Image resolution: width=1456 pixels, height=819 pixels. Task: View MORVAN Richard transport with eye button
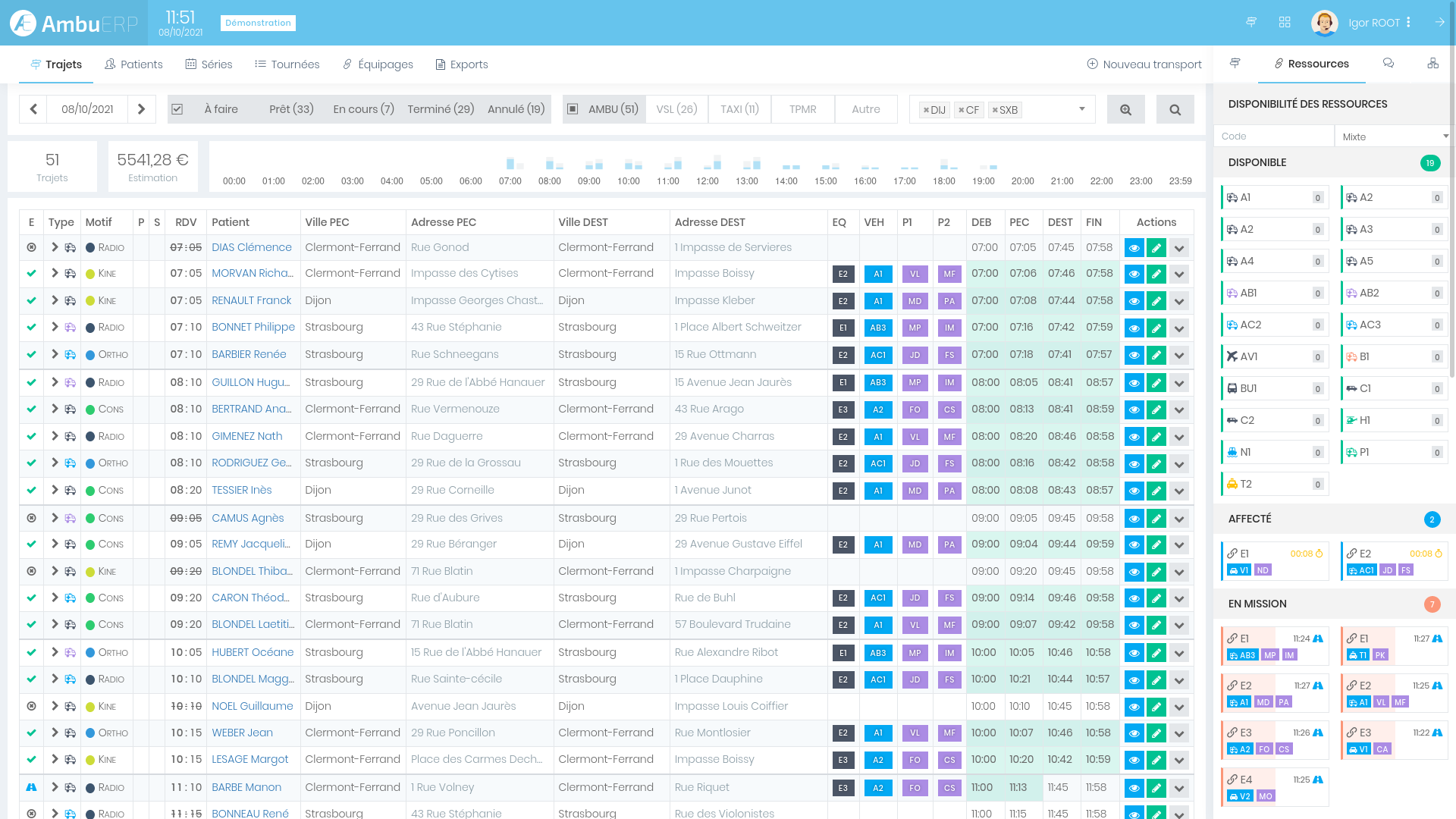coord(1134,274)
